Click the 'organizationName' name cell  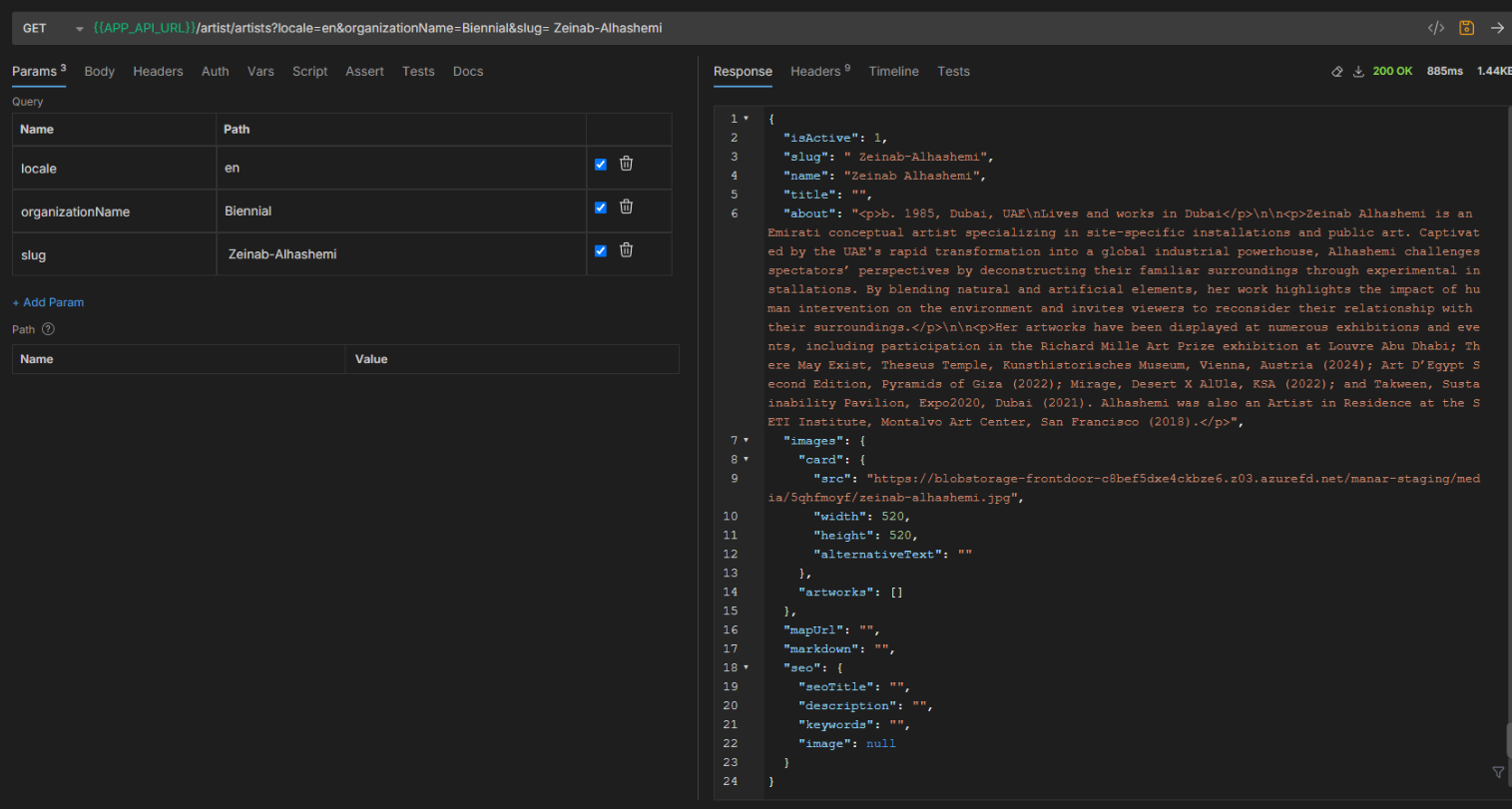114,211
